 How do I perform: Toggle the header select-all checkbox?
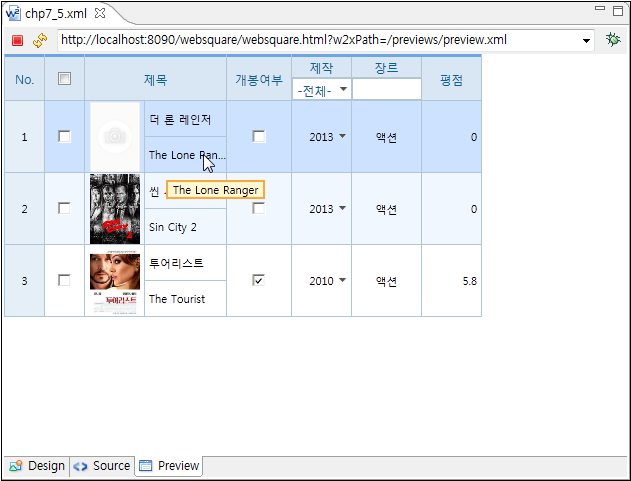[x=64, y=79]
